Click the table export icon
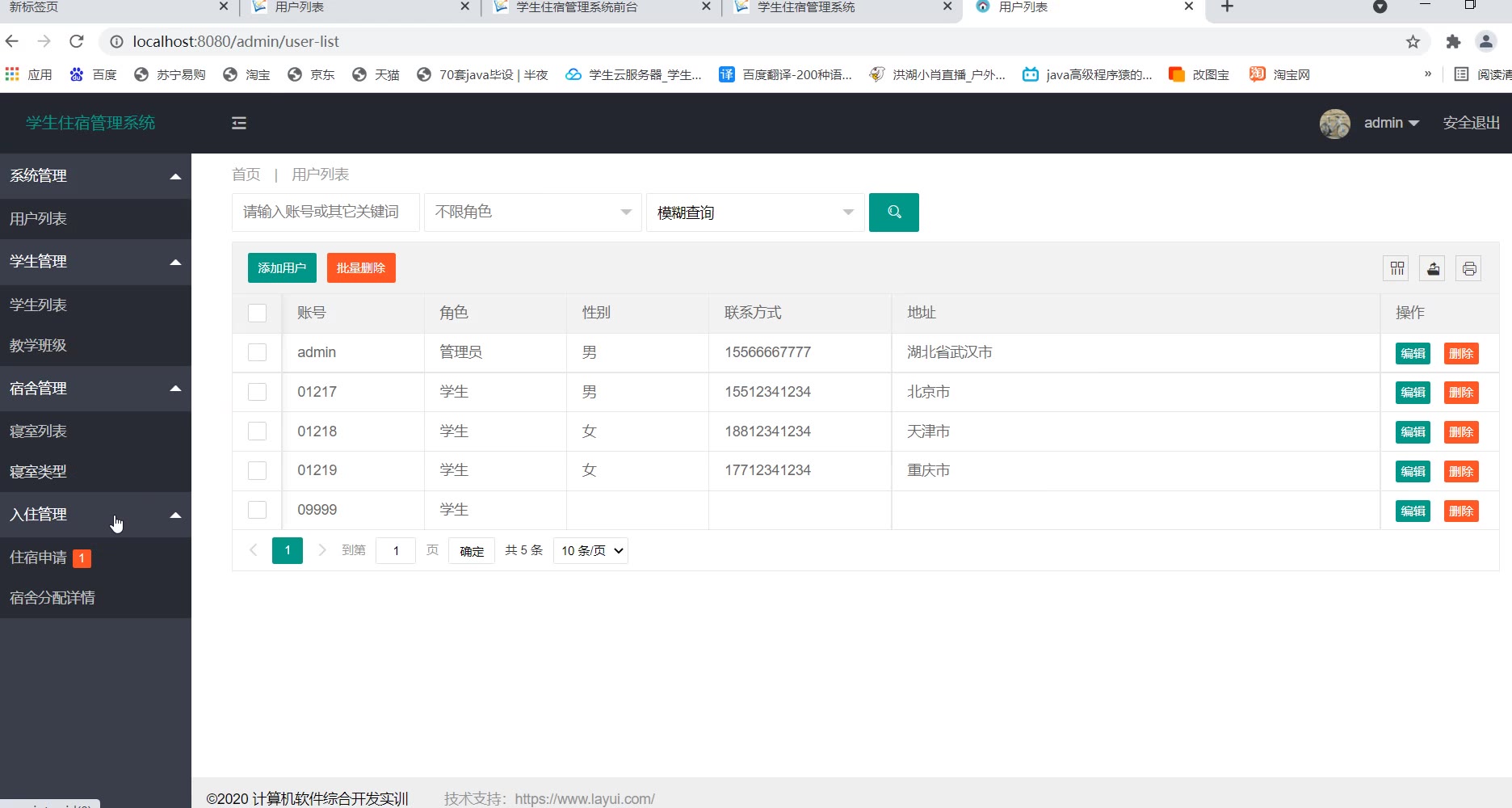Viewport: 1512px width, 808px height. (1434, 268)
